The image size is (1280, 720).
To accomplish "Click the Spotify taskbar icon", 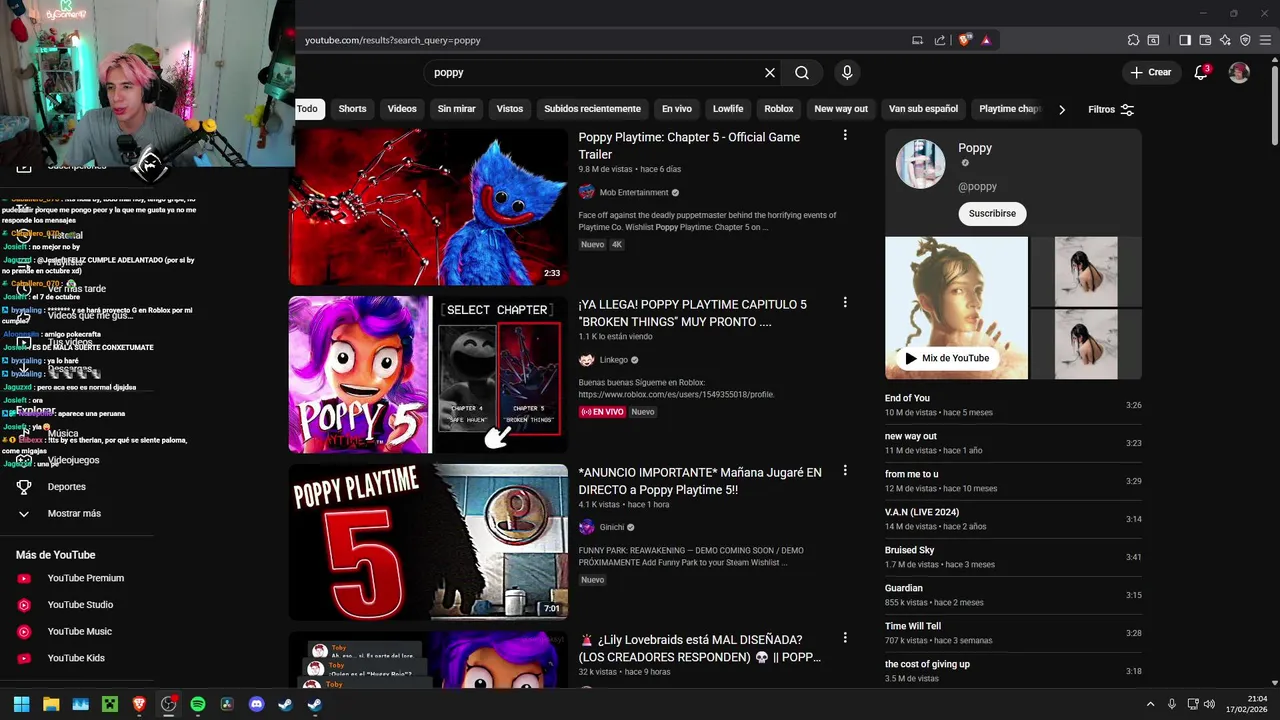I will coord(198,704).
